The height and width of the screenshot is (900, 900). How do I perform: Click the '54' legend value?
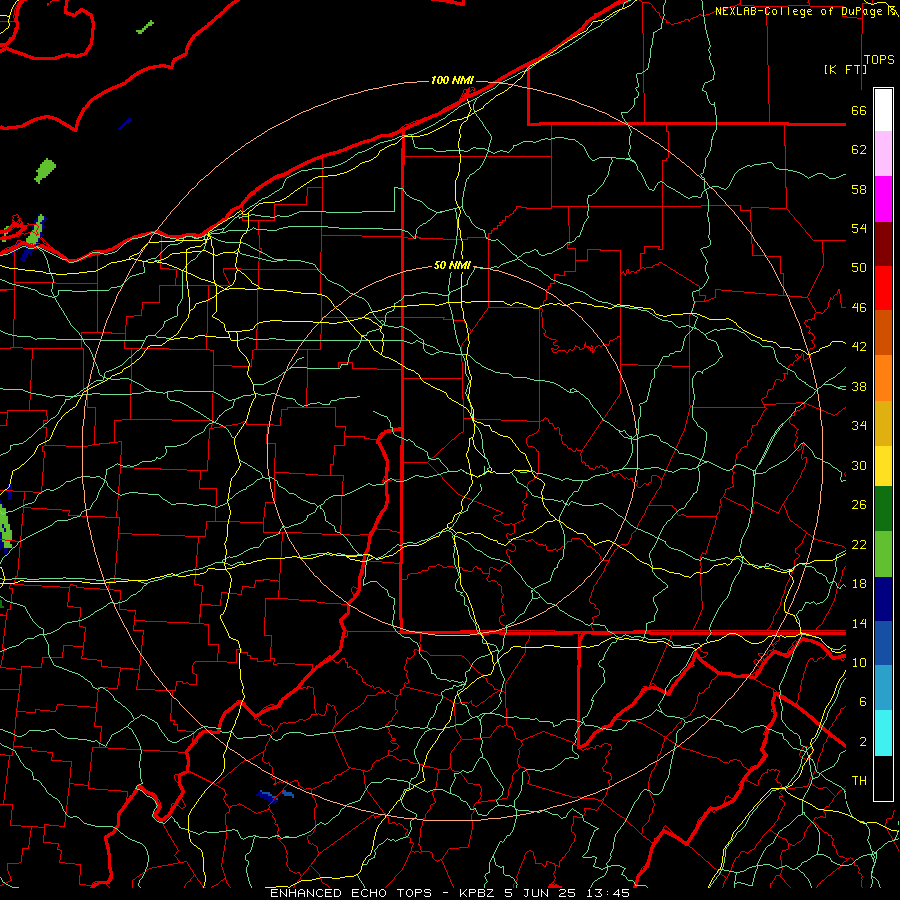point(859,228)
